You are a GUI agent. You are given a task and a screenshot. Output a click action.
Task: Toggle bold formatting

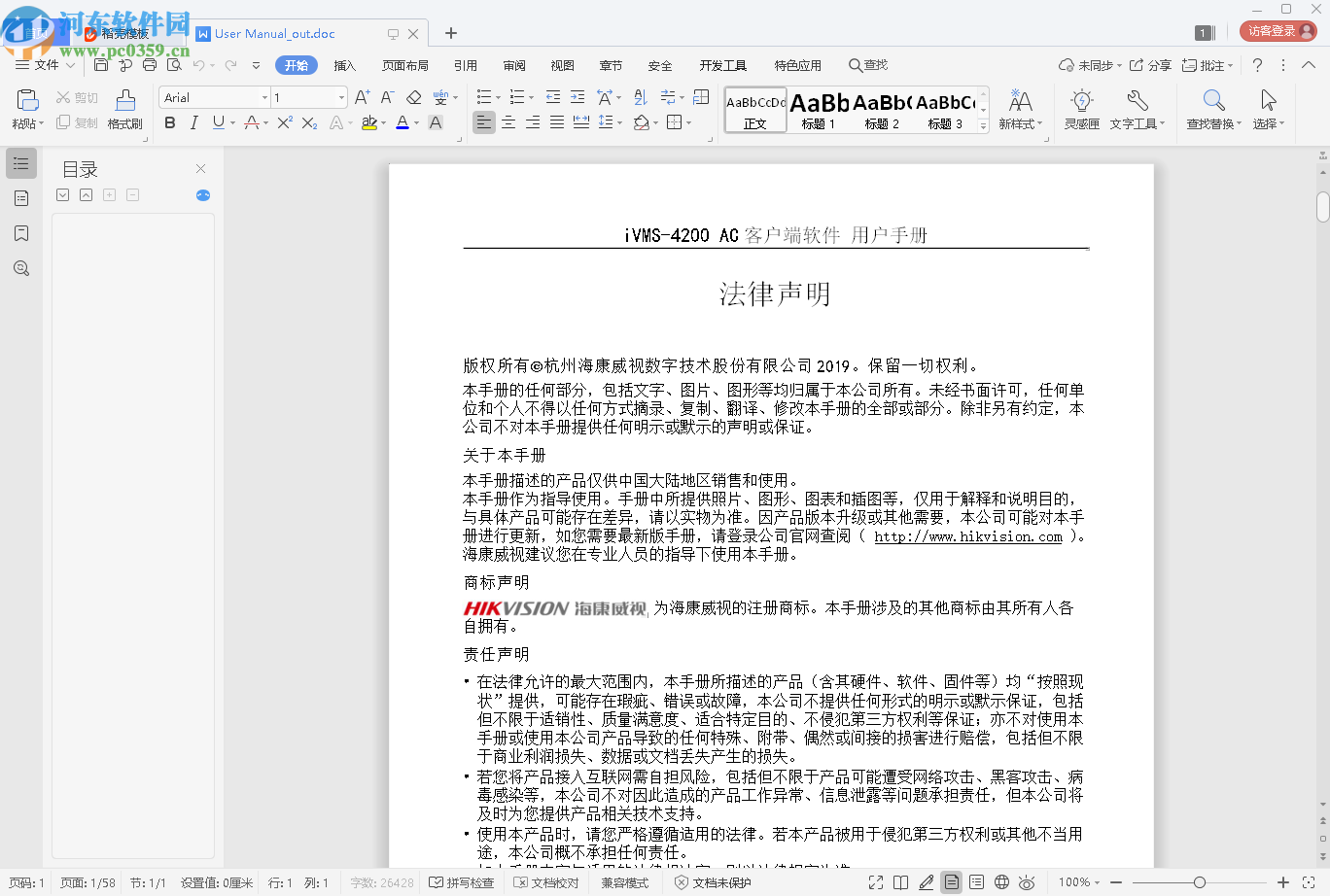[x=169, y=124]
